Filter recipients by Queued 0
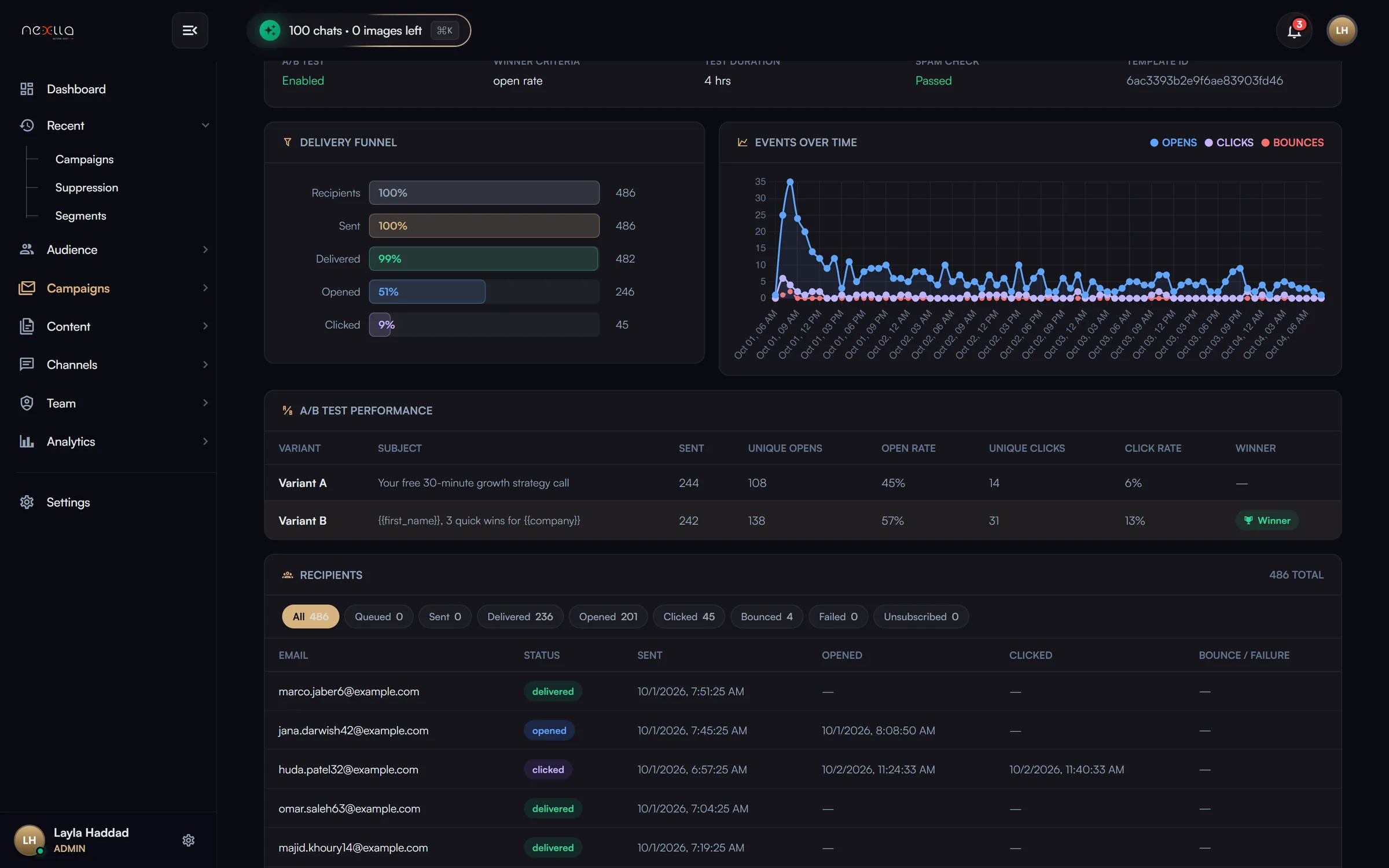Image resolution: width=1389 pixels, height=868 pixels. point(379,616)
